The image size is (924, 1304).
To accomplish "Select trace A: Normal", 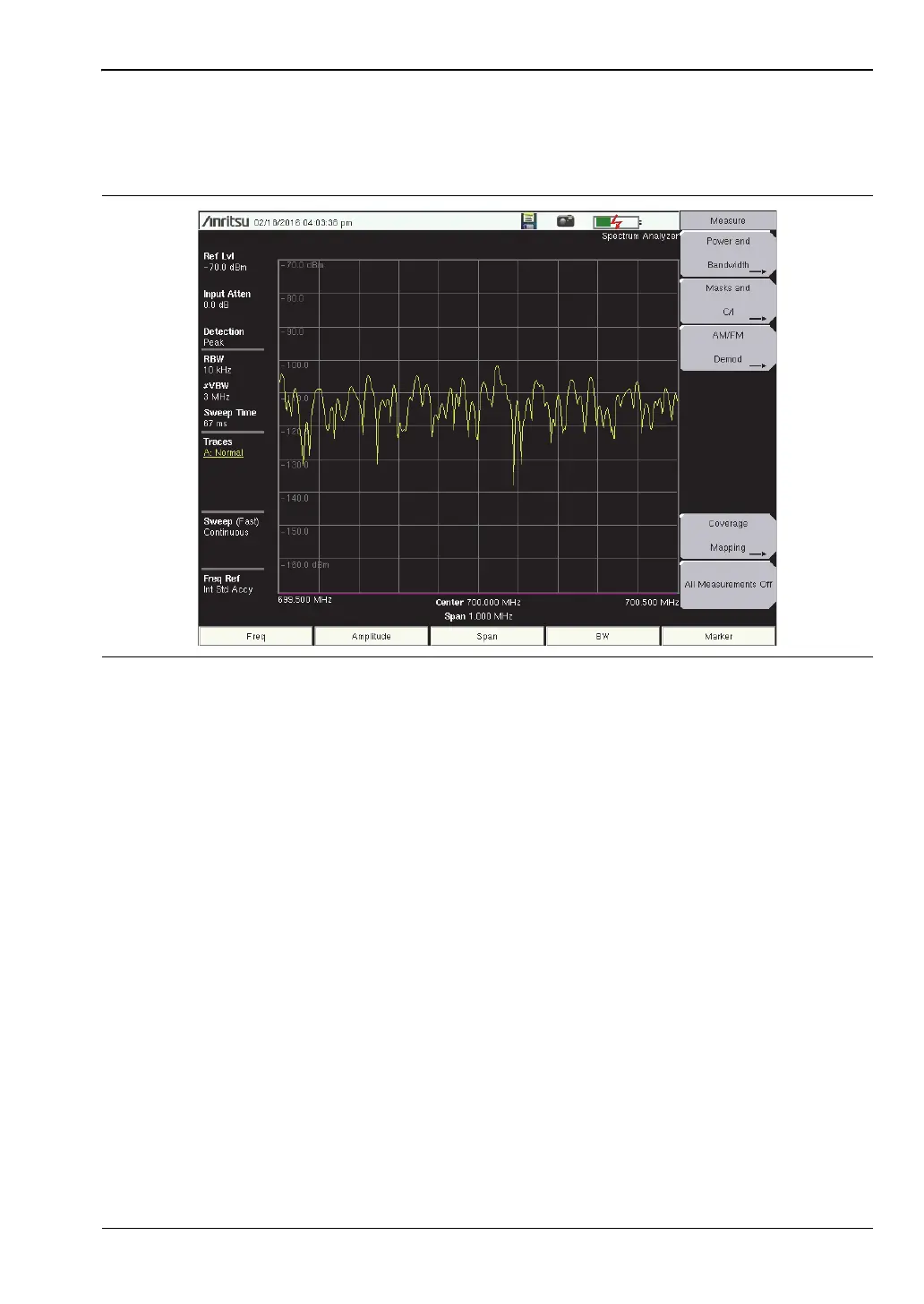I will click(x=223, y=452).
